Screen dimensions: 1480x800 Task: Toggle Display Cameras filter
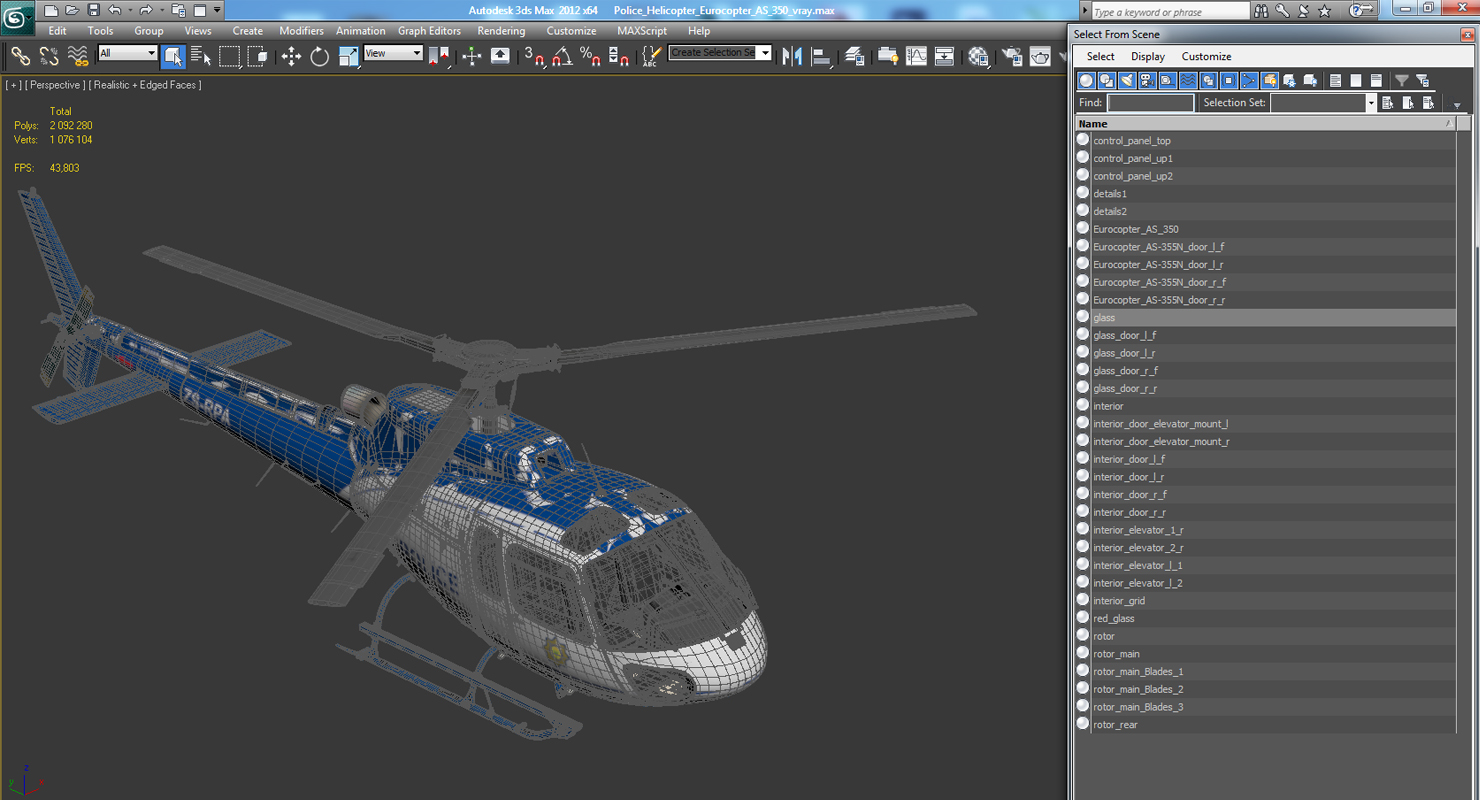[x=1147, y=80]
